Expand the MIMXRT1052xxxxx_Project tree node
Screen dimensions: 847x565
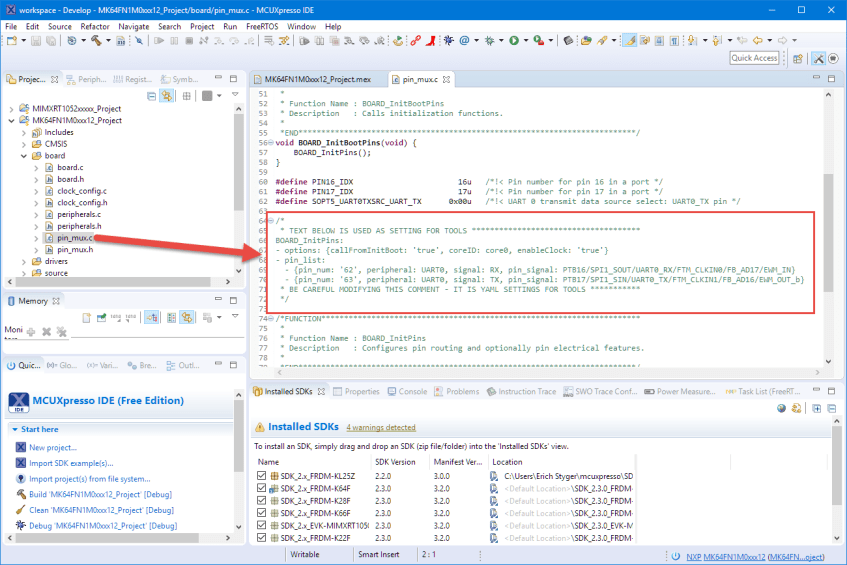pos(11,108)
